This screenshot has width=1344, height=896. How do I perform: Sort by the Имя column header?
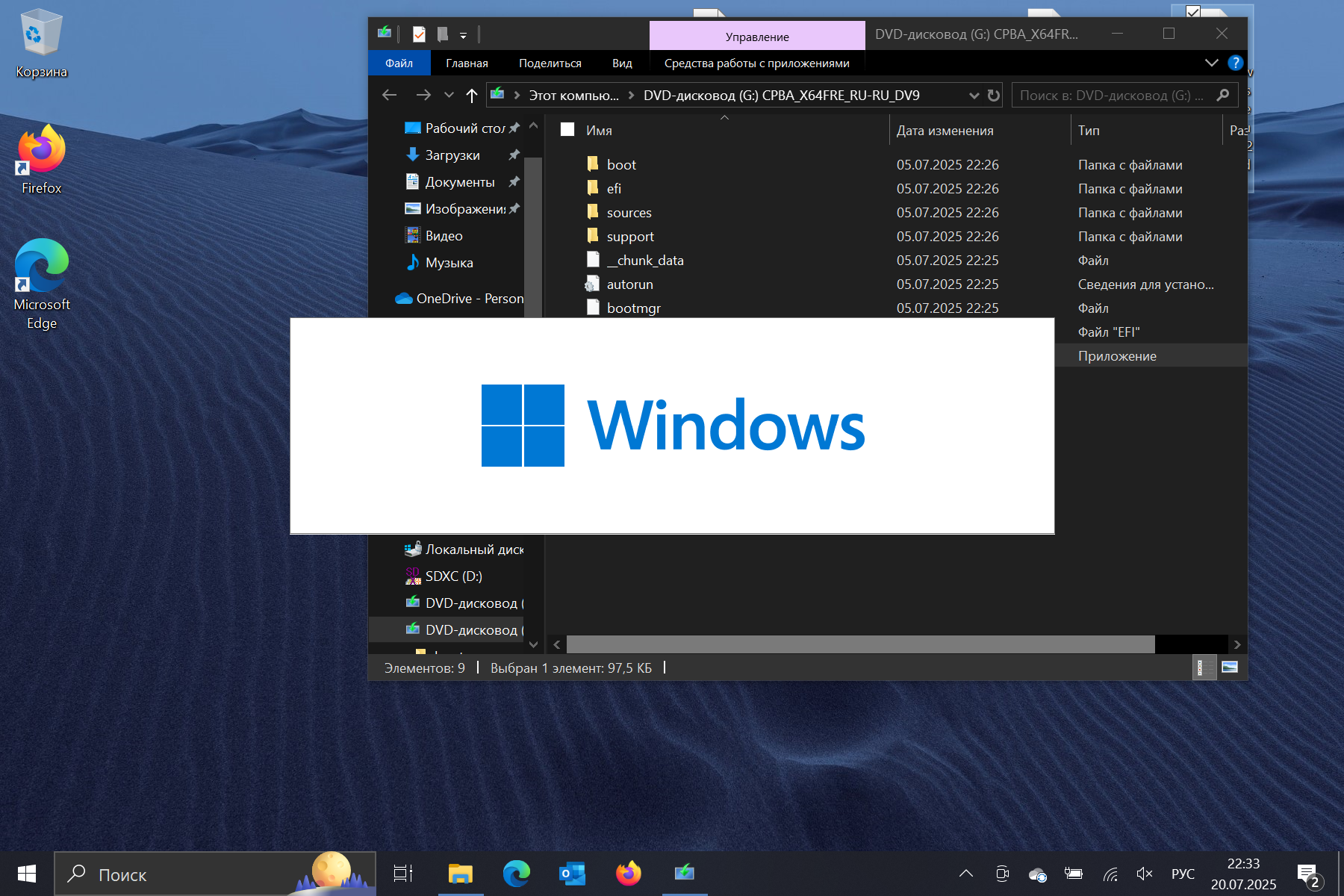coord(599,131)
